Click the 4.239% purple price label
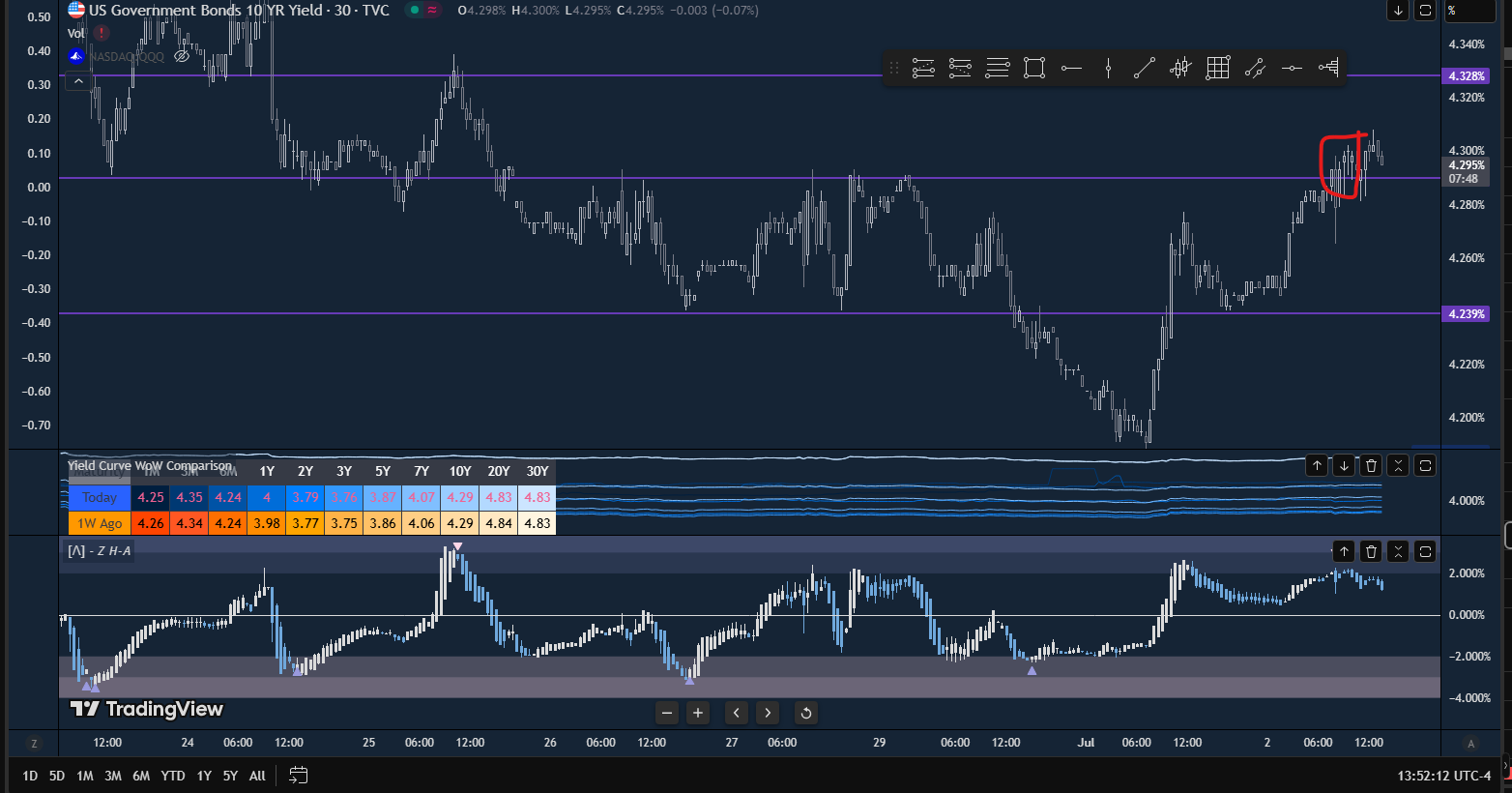This screenshot has height=793, width=1512. coord(1467,313)
